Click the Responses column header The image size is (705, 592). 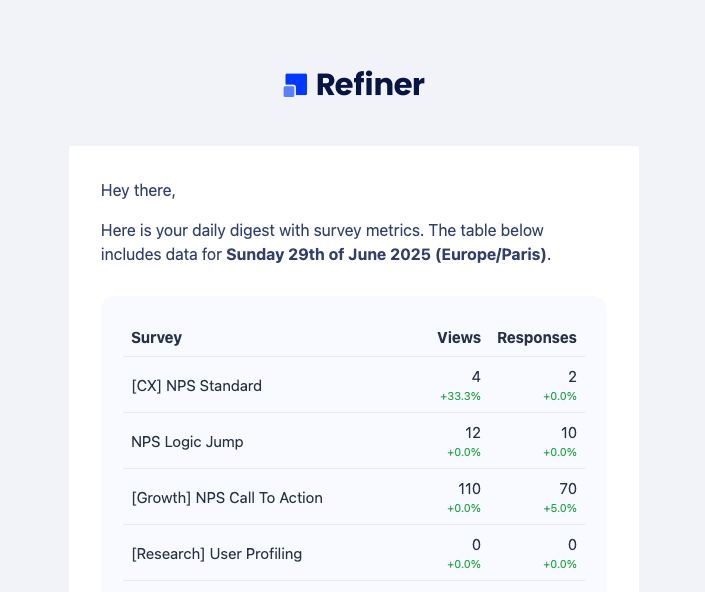coord(537,338)
